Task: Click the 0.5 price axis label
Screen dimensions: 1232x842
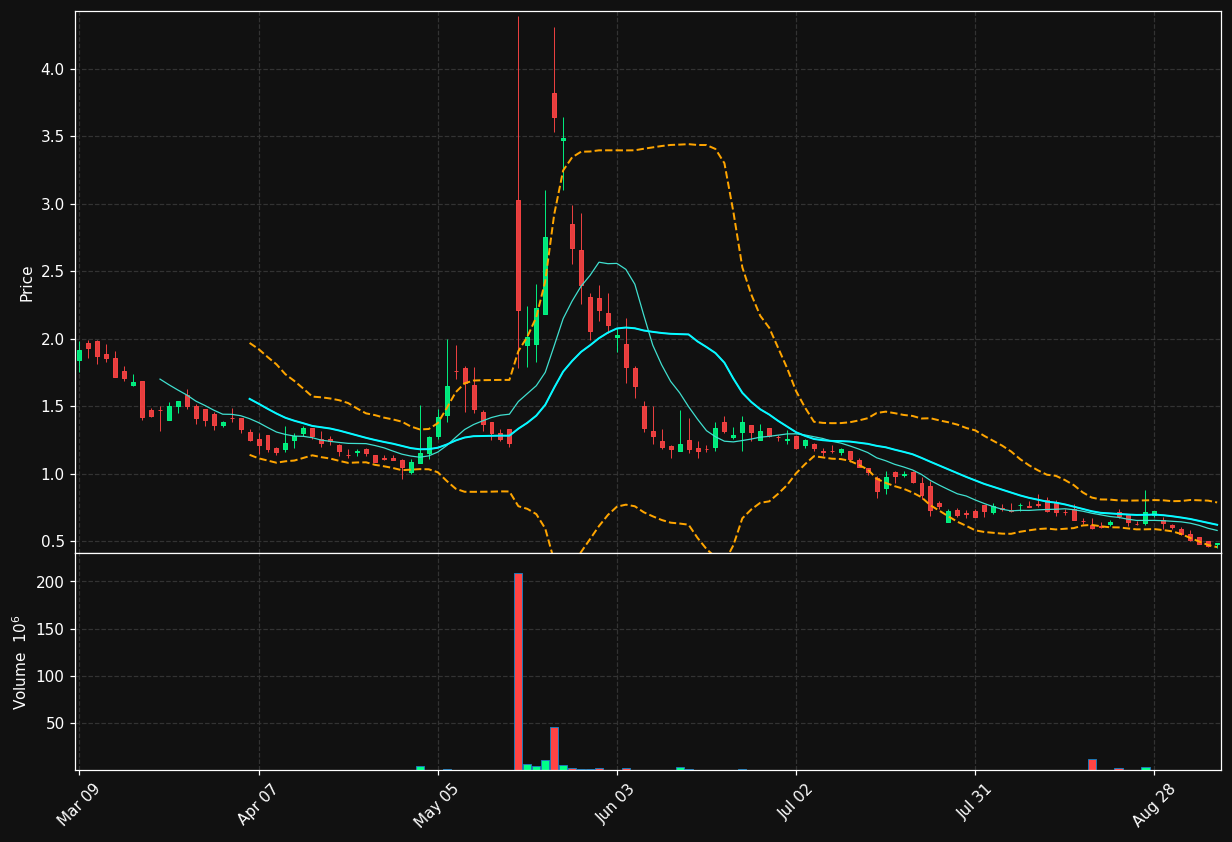Action: coord(53,542)
